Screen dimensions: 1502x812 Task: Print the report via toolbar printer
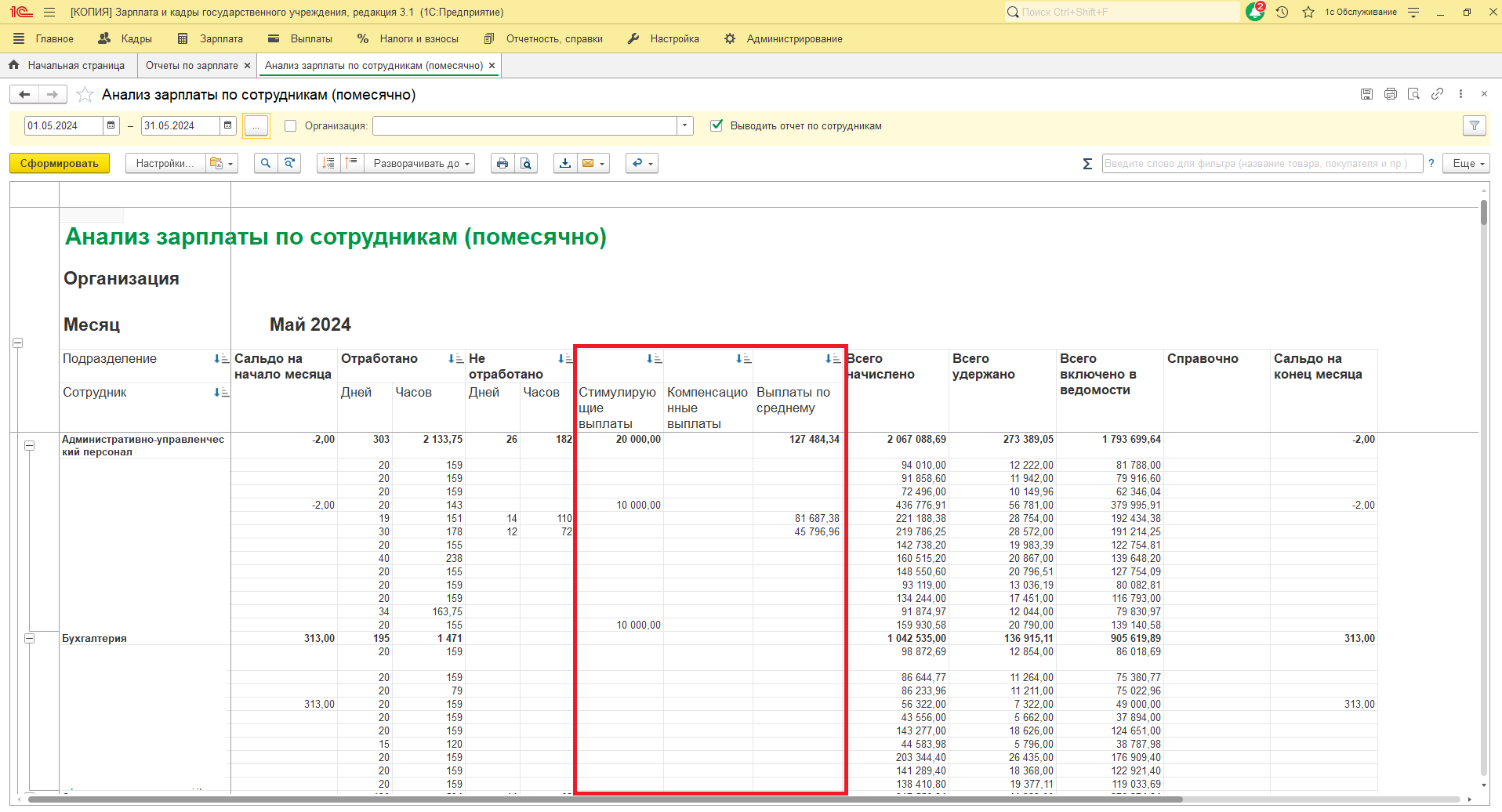coord(502,163)
